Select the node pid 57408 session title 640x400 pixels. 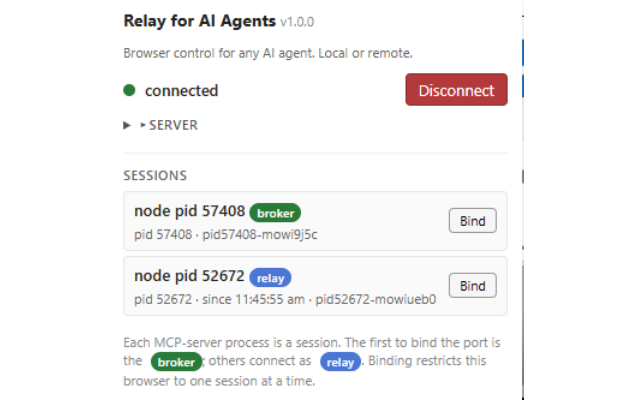pyautogui.click(x=189, y=211)
